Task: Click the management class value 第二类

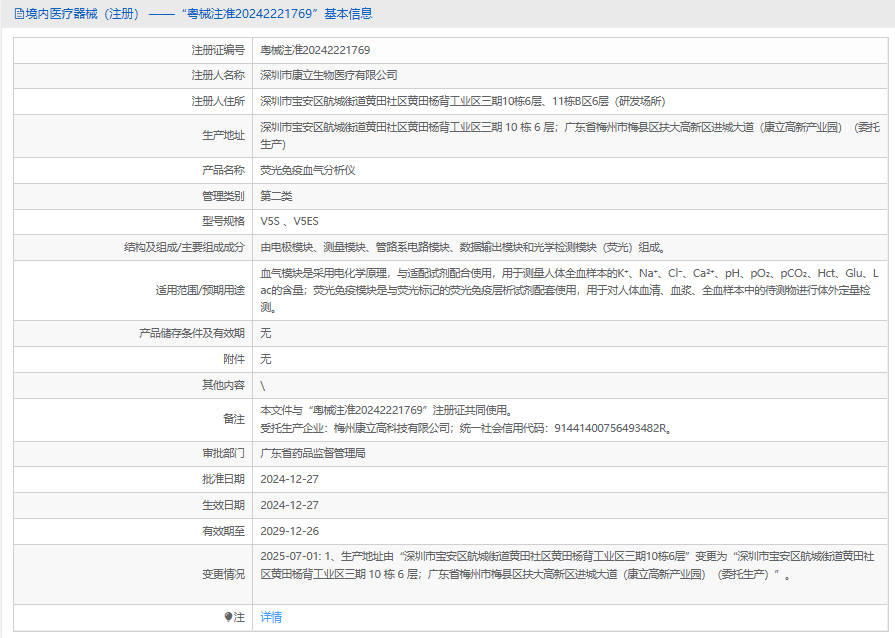Action: pyautogui.click(x=276, y=196)
